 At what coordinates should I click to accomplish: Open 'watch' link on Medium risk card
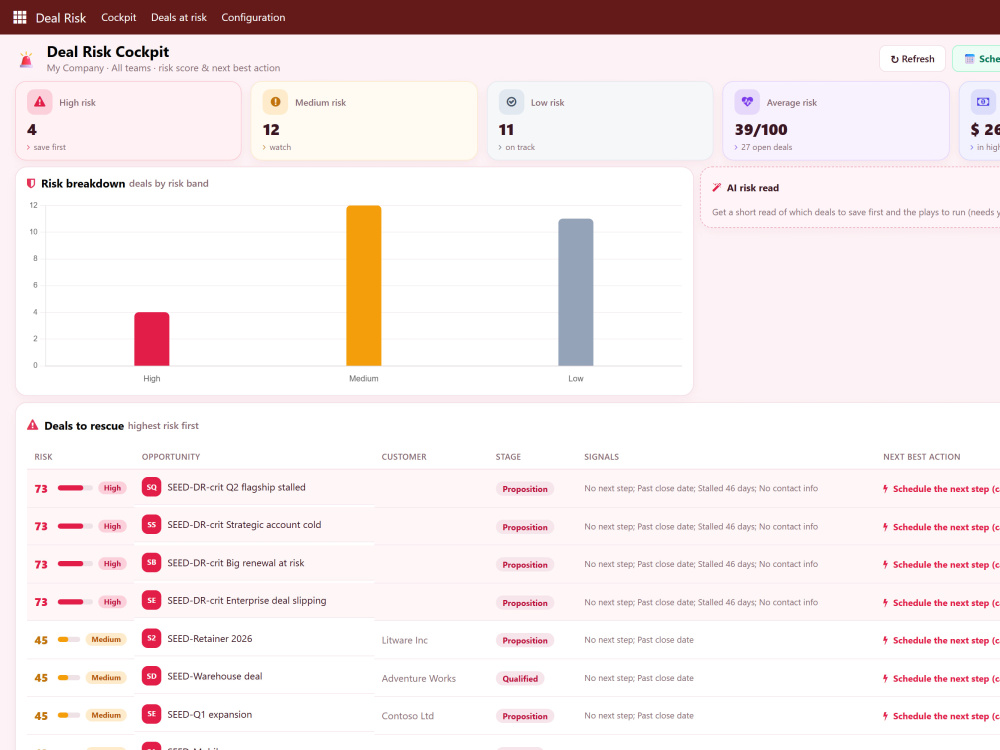(277, 147)
